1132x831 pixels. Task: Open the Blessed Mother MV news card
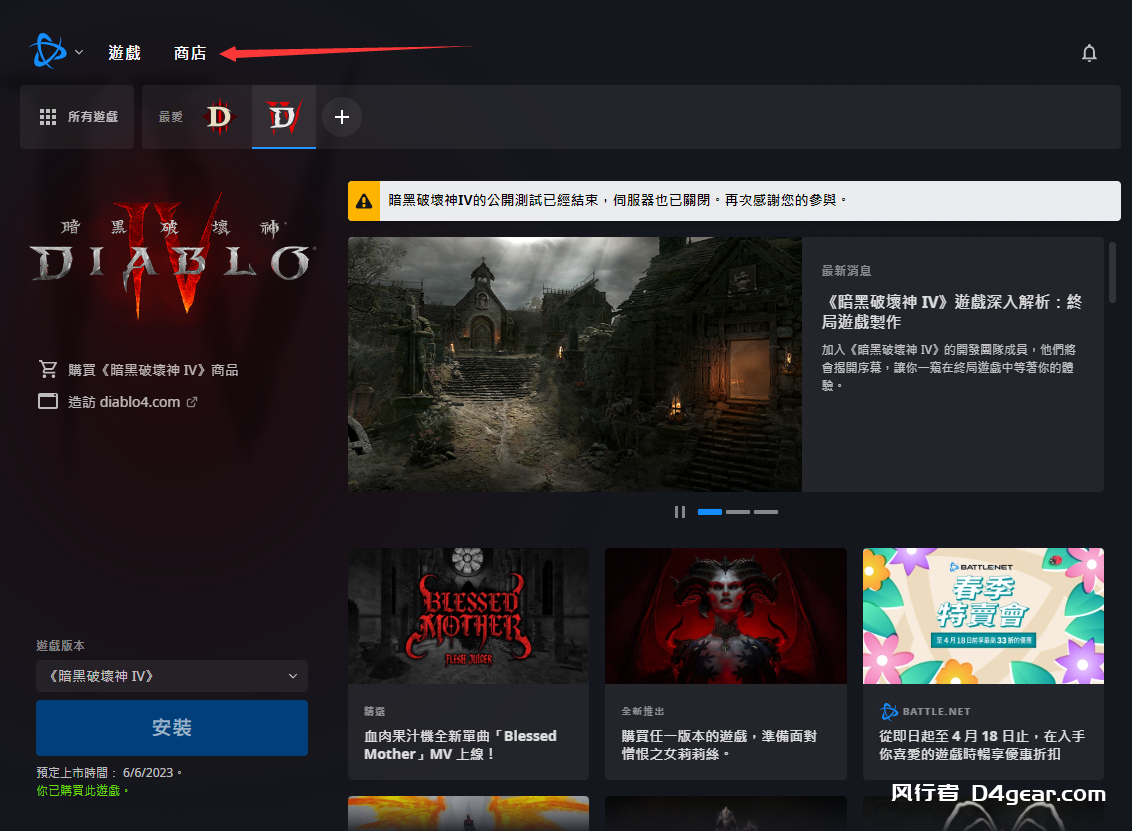[468, 663]
